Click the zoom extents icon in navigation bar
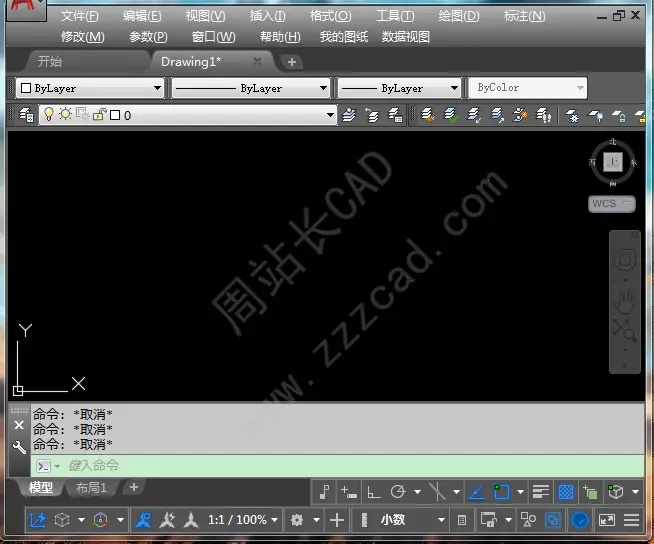 pos(624,331)
